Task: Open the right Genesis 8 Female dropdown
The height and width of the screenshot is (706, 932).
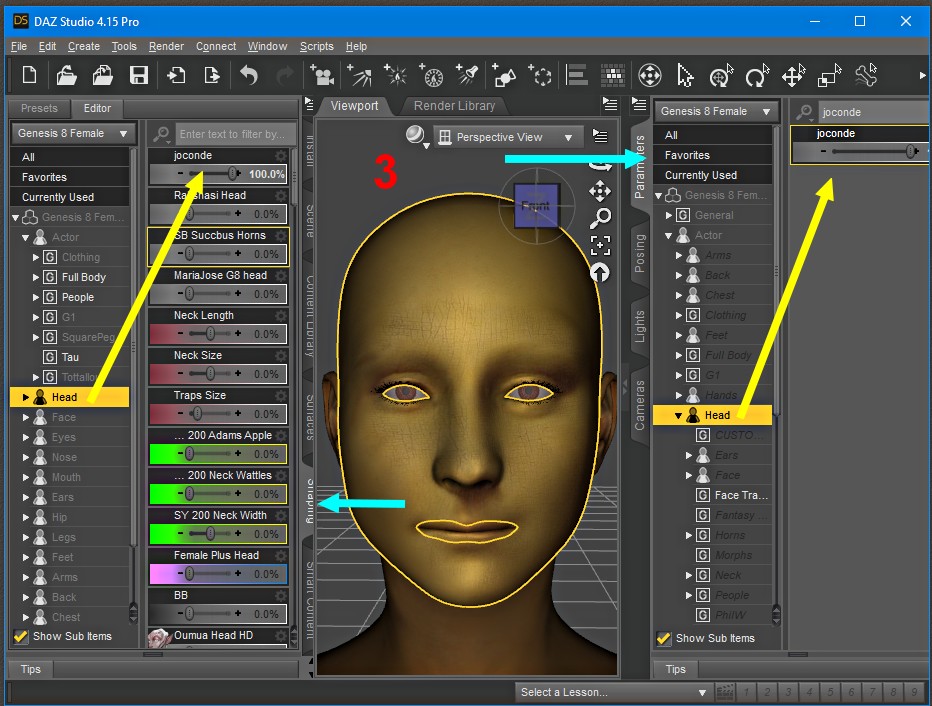Action: coord(716,112)
